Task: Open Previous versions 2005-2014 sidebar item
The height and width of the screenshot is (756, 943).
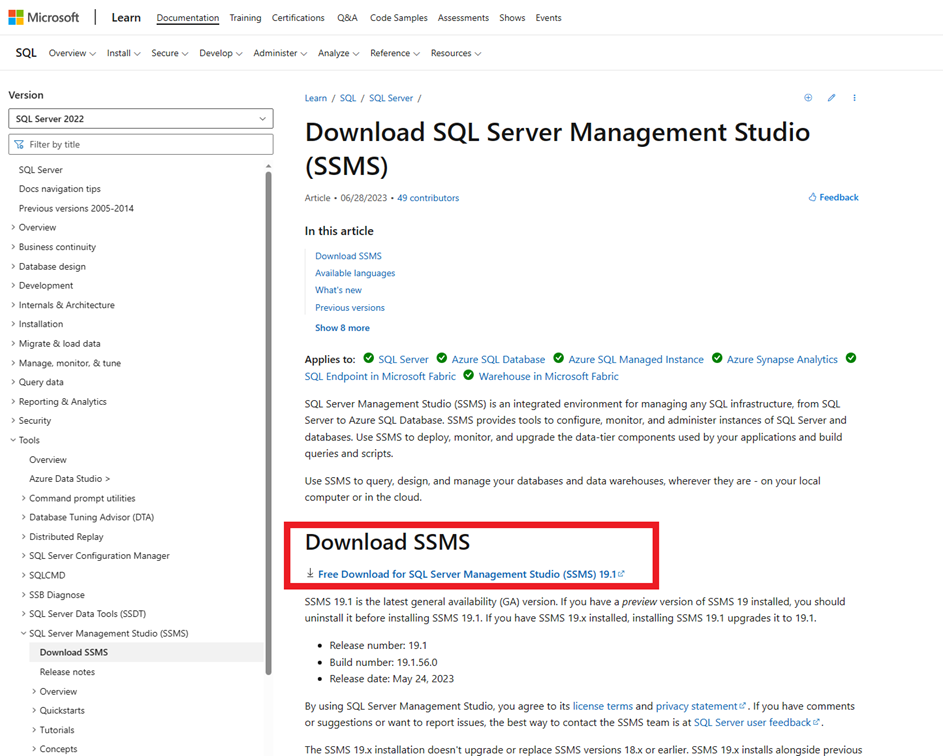Action: tap(76, 208)
